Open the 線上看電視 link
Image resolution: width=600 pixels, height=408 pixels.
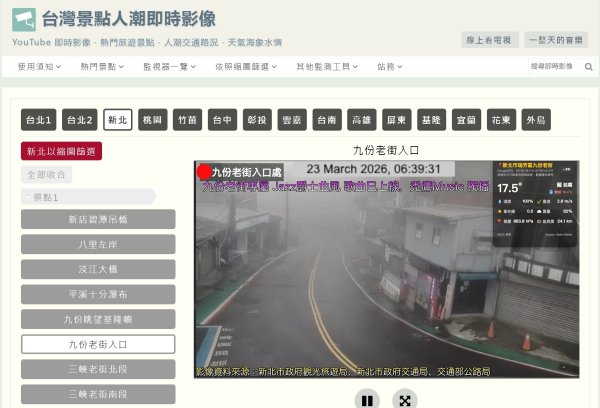(490, 40)
